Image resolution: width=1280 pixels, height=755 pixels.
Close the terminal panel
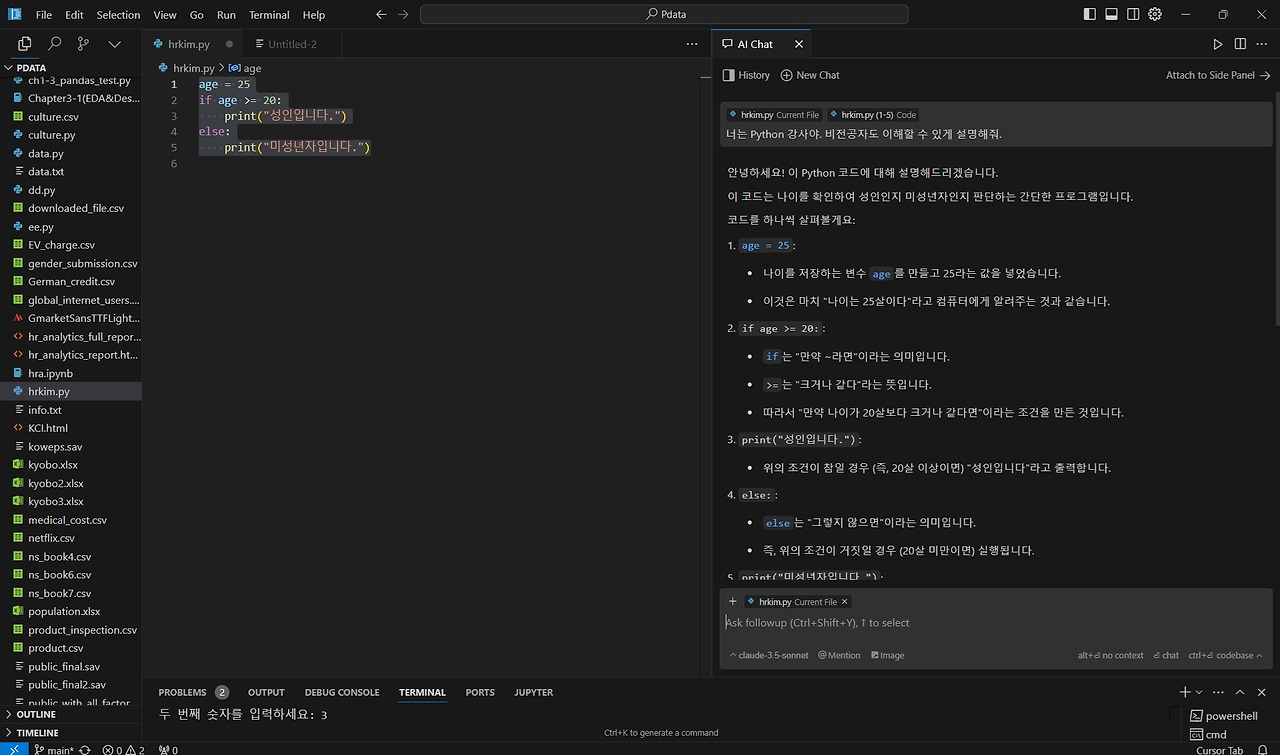tap(1262, 692)
